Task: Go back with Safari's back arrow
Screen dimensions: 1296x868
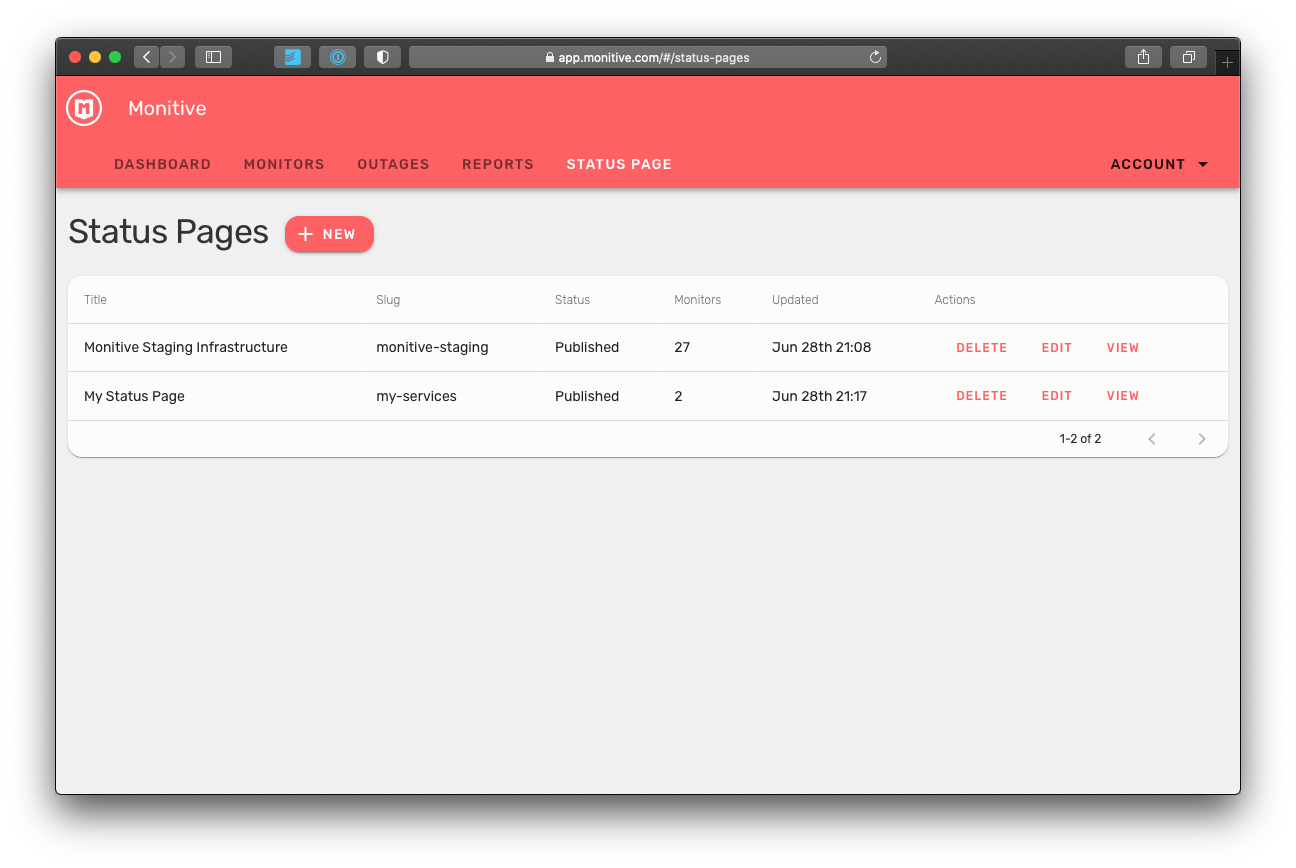Action: click(146, 57)
